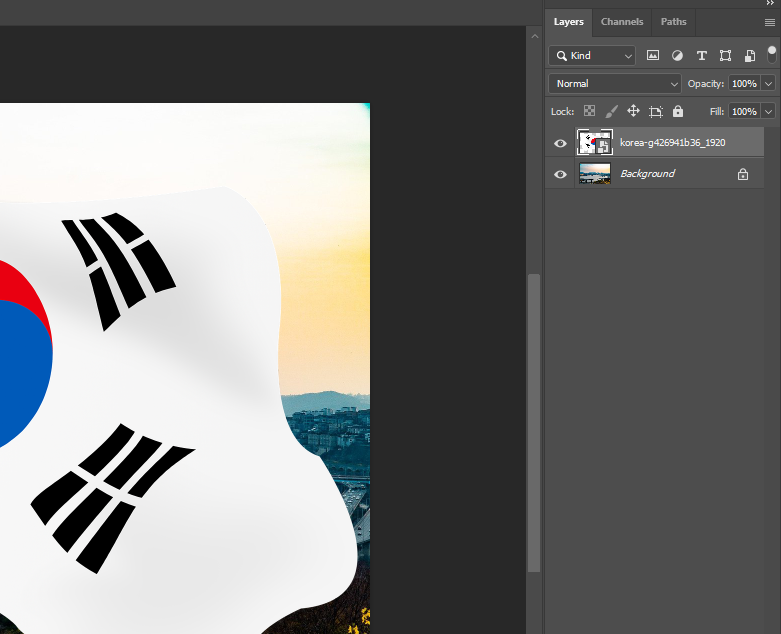Open the Kind filter dropdown
Image resolution: width=781 pixels, height=634 pixels.
(x=592, y=56)
